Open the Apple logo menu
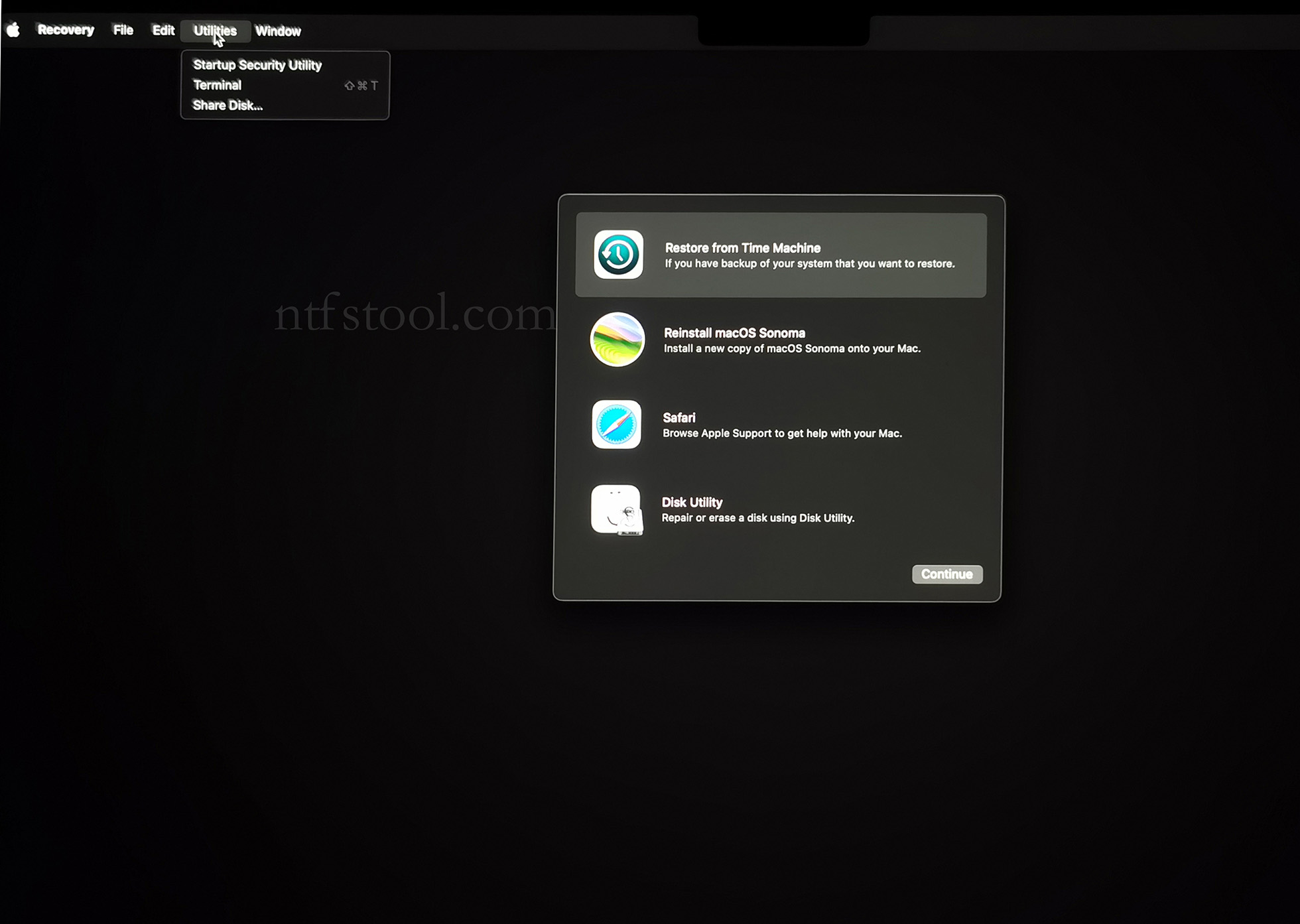 point(13,31)
